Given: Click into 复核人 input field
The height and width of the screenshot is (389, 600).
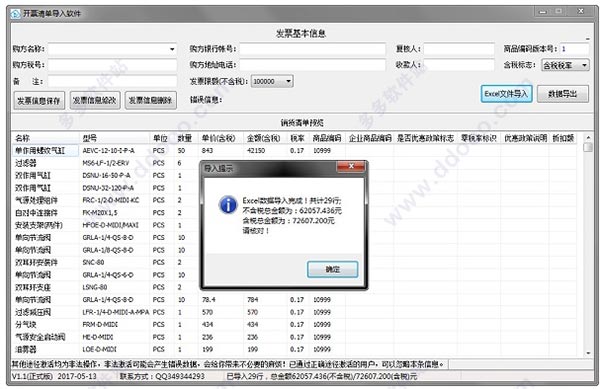Looking at the screenshot, I should tap(459, 49).
